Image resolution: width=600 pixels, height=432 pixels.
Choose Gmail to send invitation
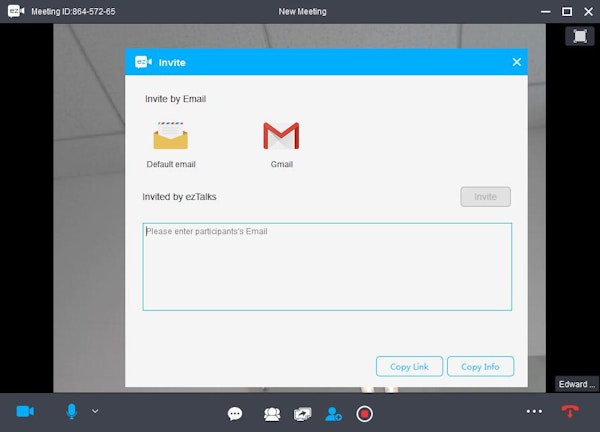[281, 135]
